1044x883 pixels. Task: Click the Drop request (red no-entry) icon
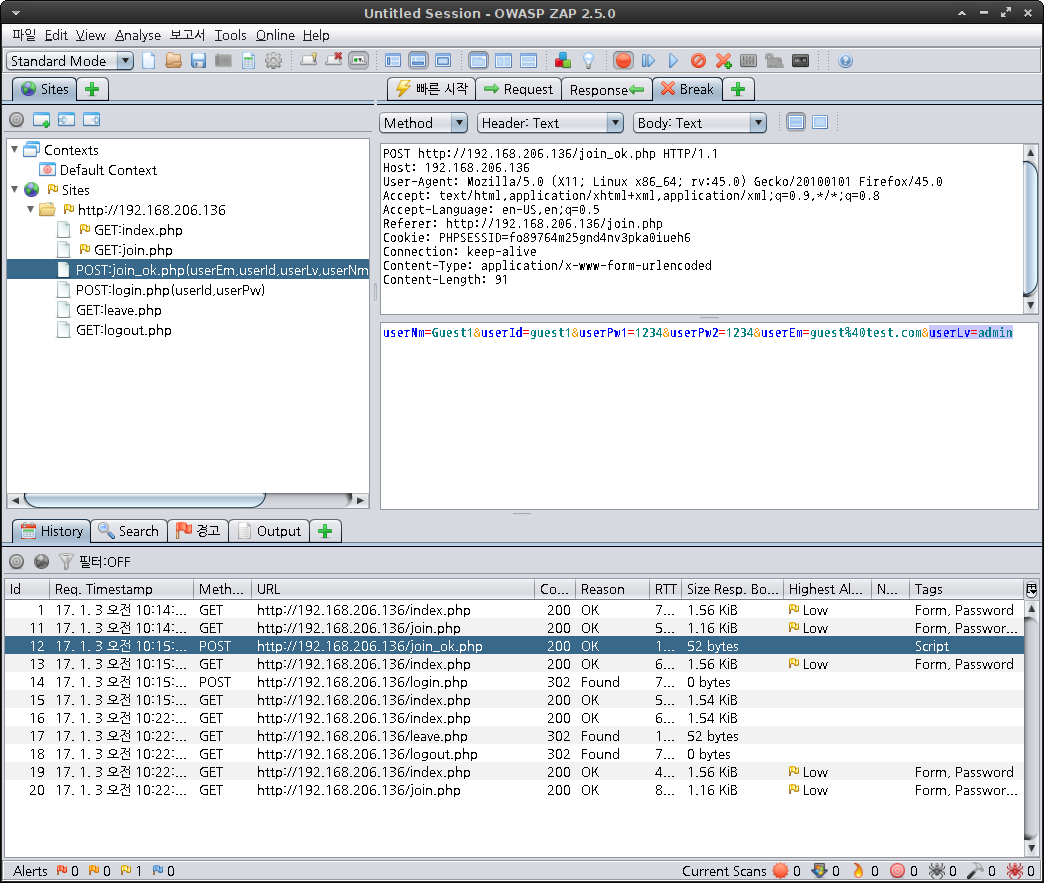[698, 61]
